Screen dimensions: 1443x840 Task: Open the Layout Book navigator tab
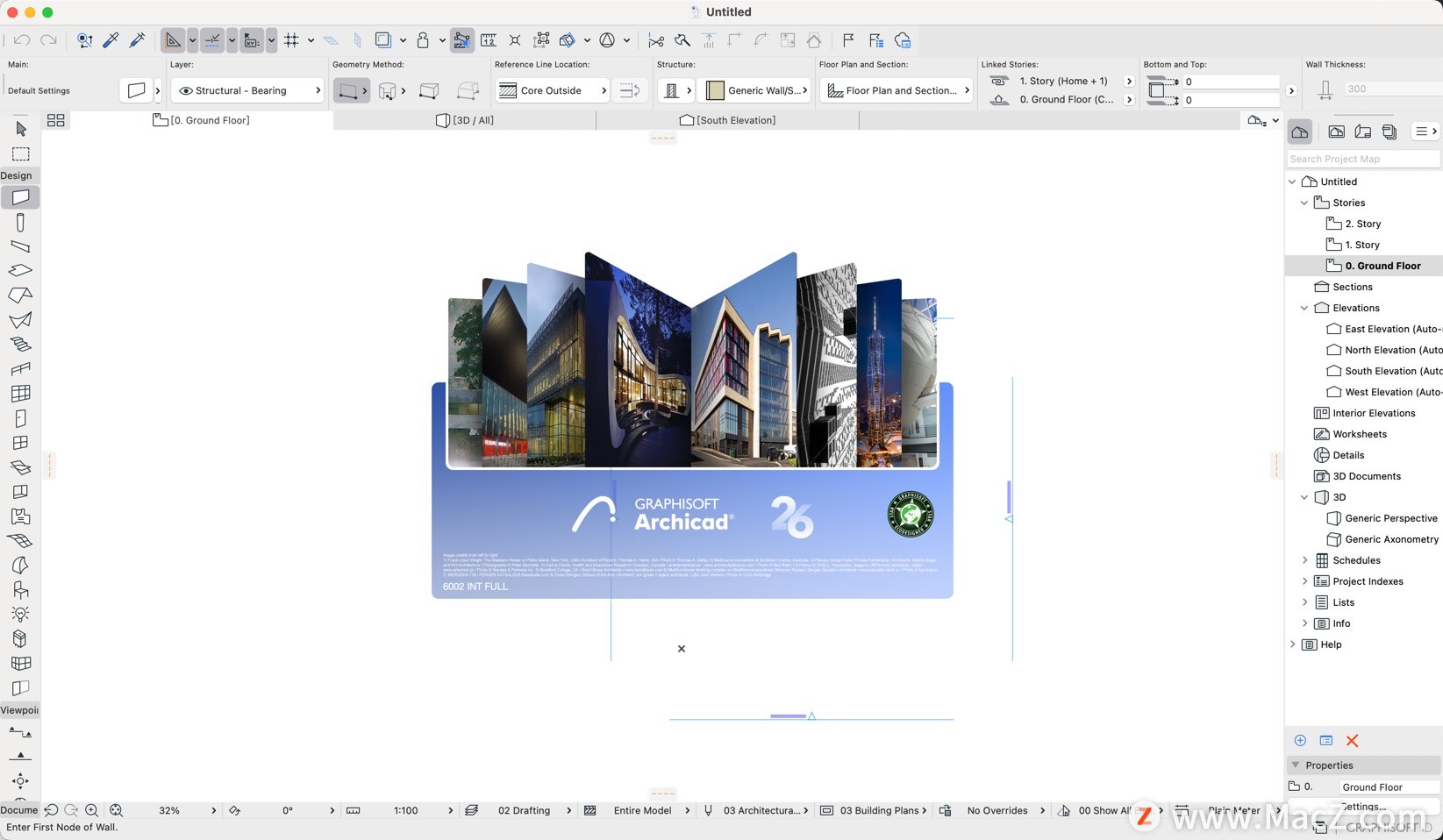1363,132
